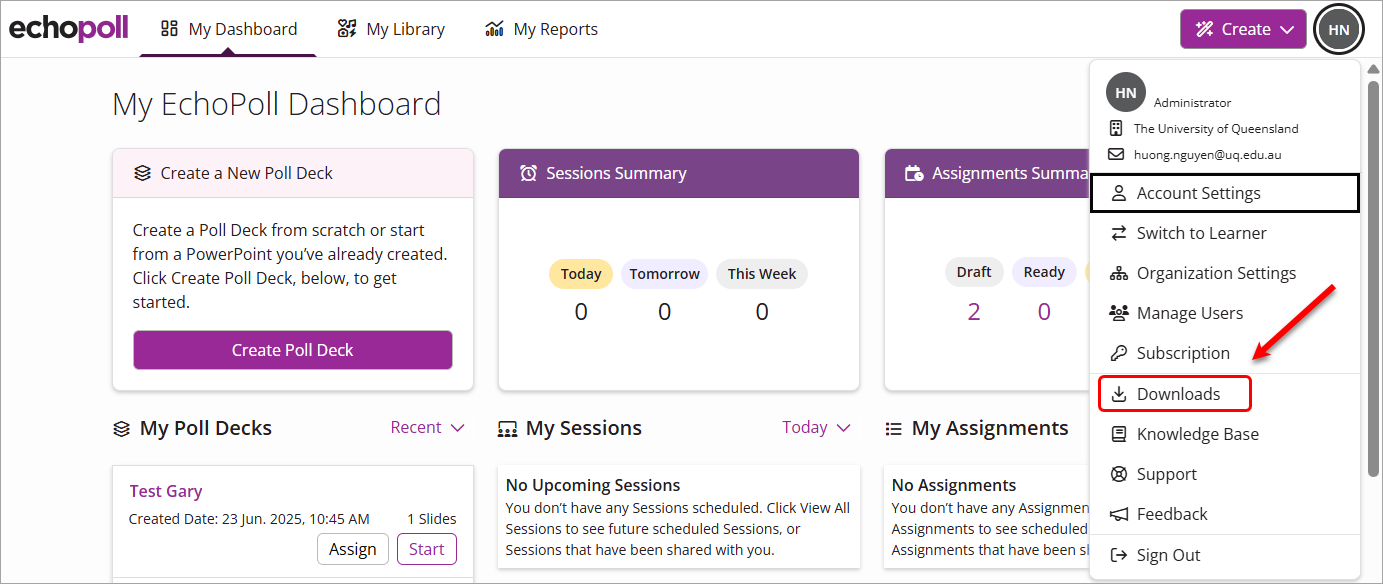Open the Today filter for My Sessions
Viewport: 1383px width, 584px height.
(x=816, y=427)
